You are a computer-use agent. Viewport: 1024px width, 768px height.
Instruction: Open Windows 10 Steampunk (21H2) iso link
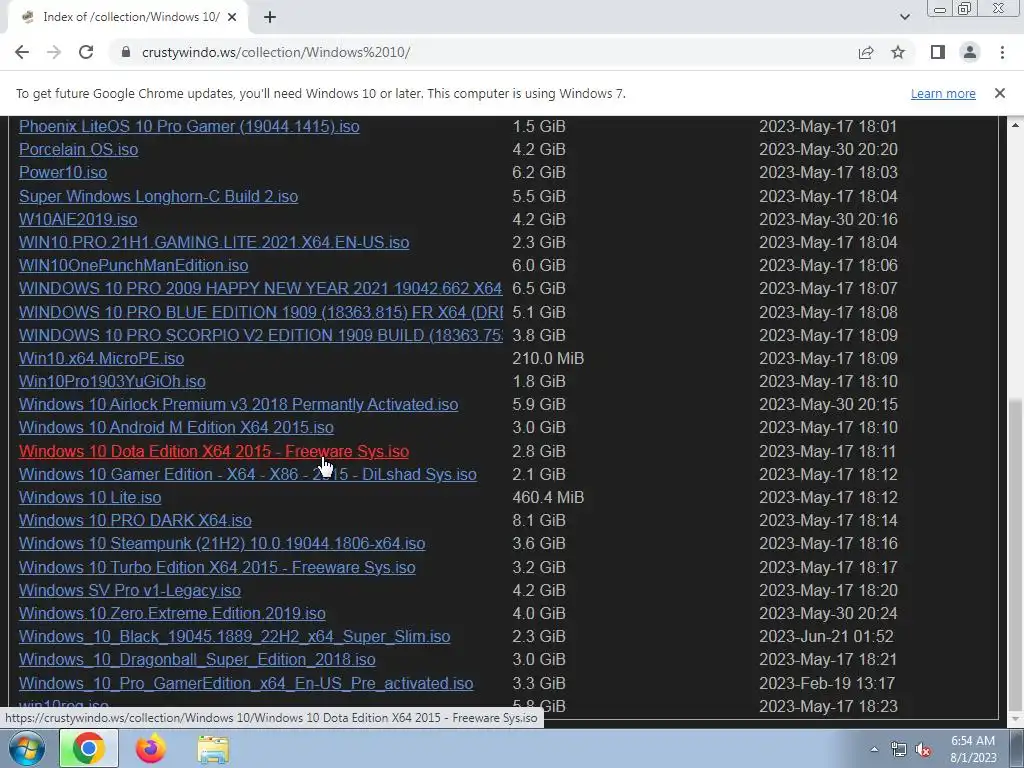pyautogui.click(x=222, y=543)
